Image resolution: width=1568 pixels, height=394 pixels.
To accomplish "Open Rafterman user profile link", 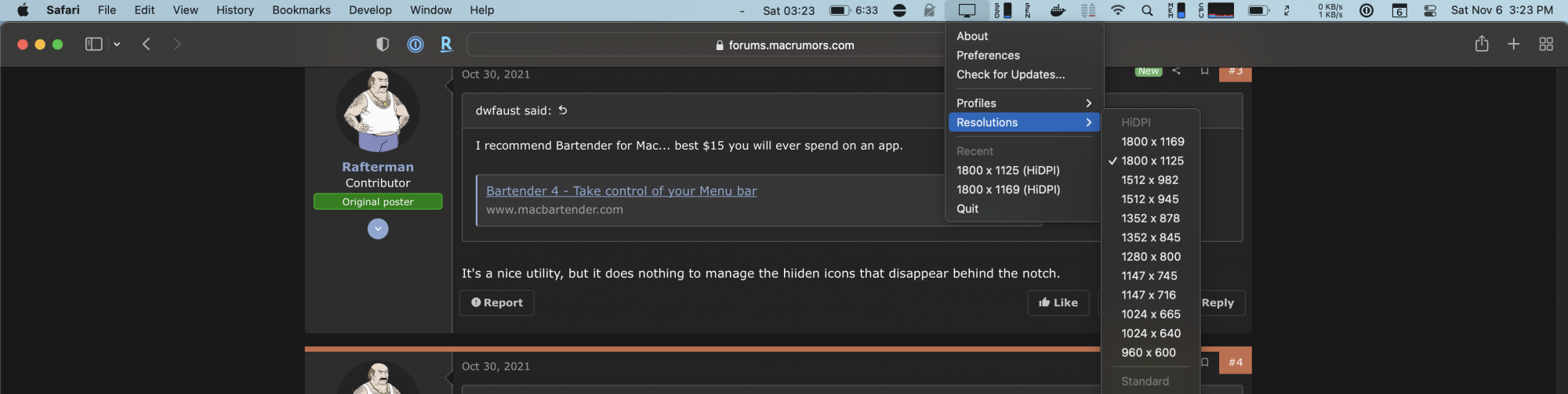I will coord(378,167).
